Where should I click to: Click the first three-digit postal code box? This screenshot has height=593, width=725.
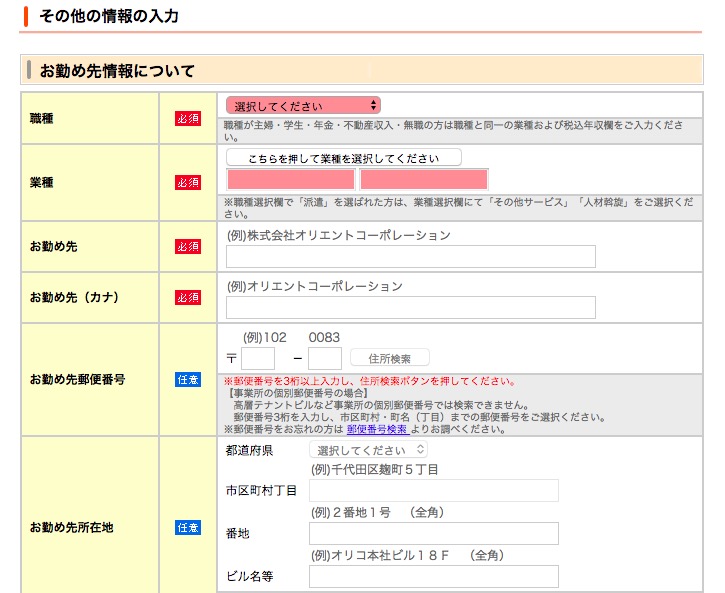coord(258,358)
